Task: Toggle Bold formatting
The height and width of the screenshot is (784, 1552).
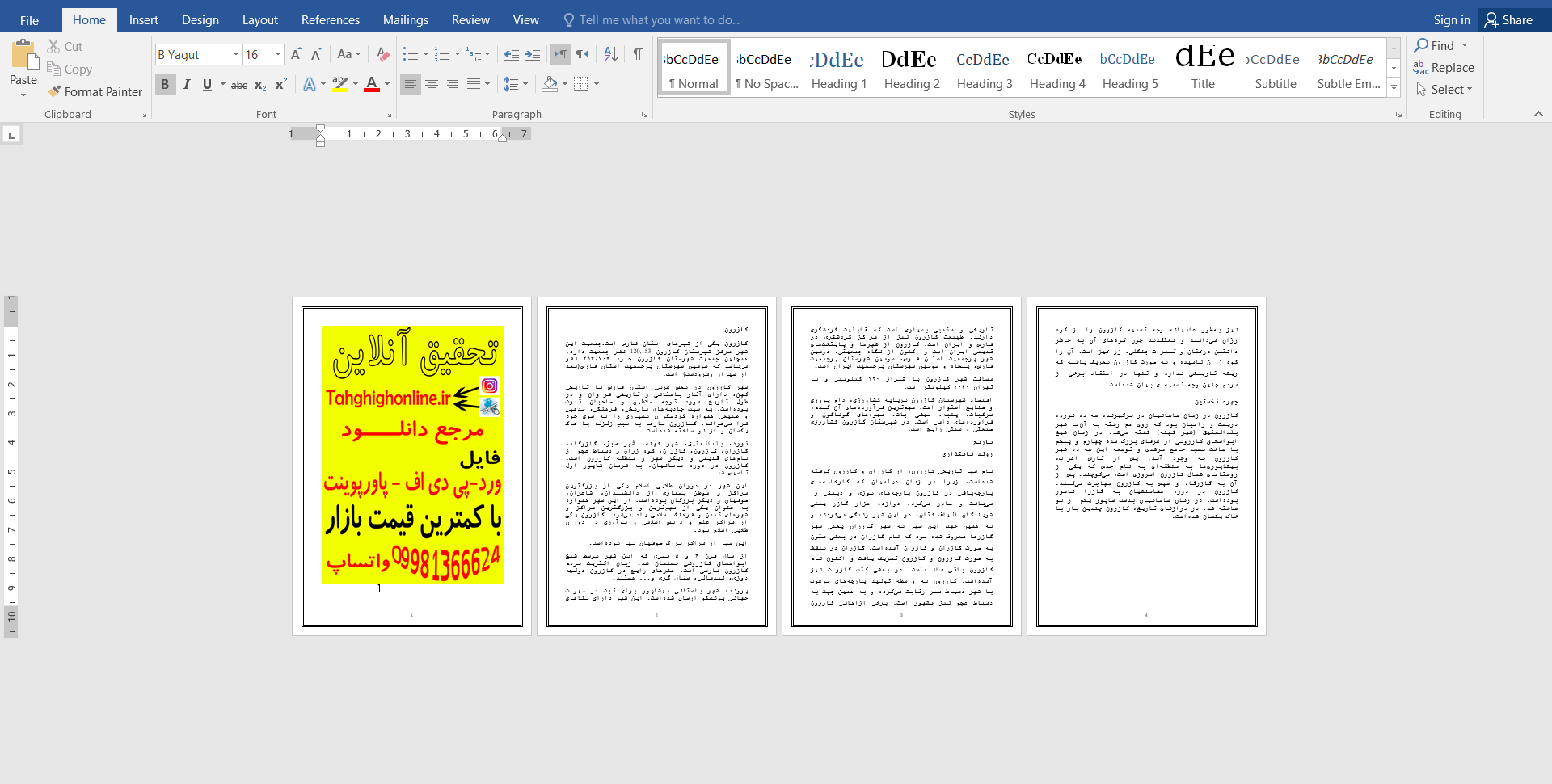Action: point(166,84)
